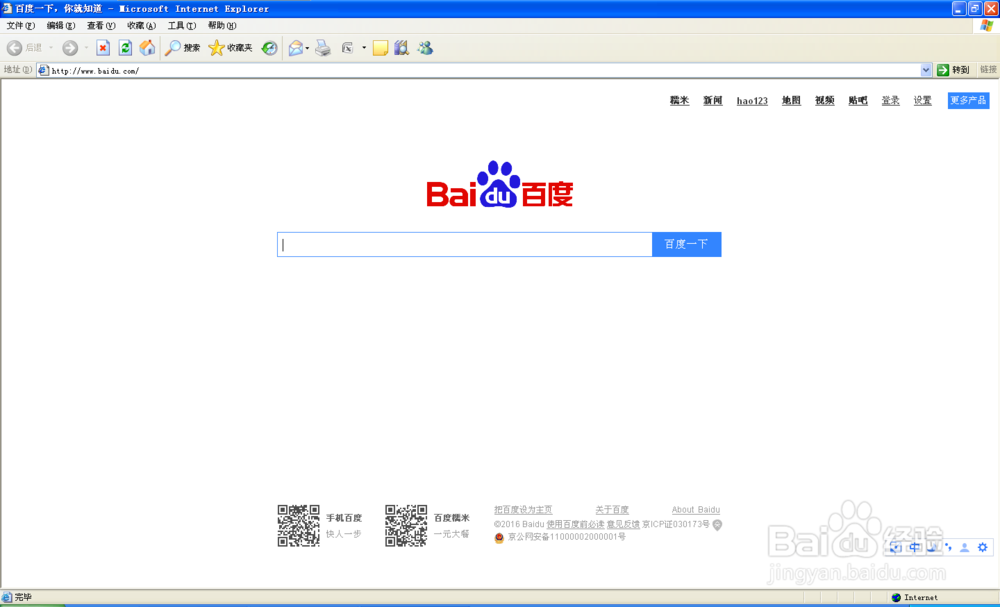Go to the Home page icon

click(x=147, y=48)
